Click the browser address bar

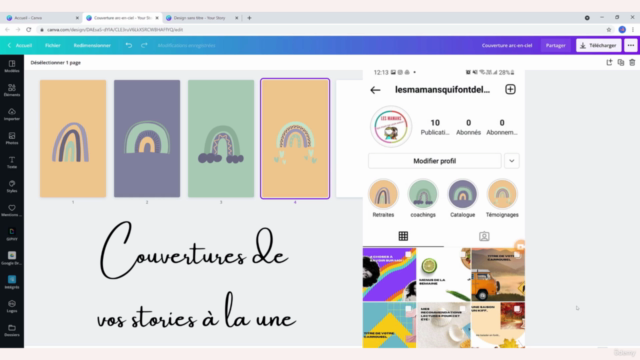tap(318, 29)
